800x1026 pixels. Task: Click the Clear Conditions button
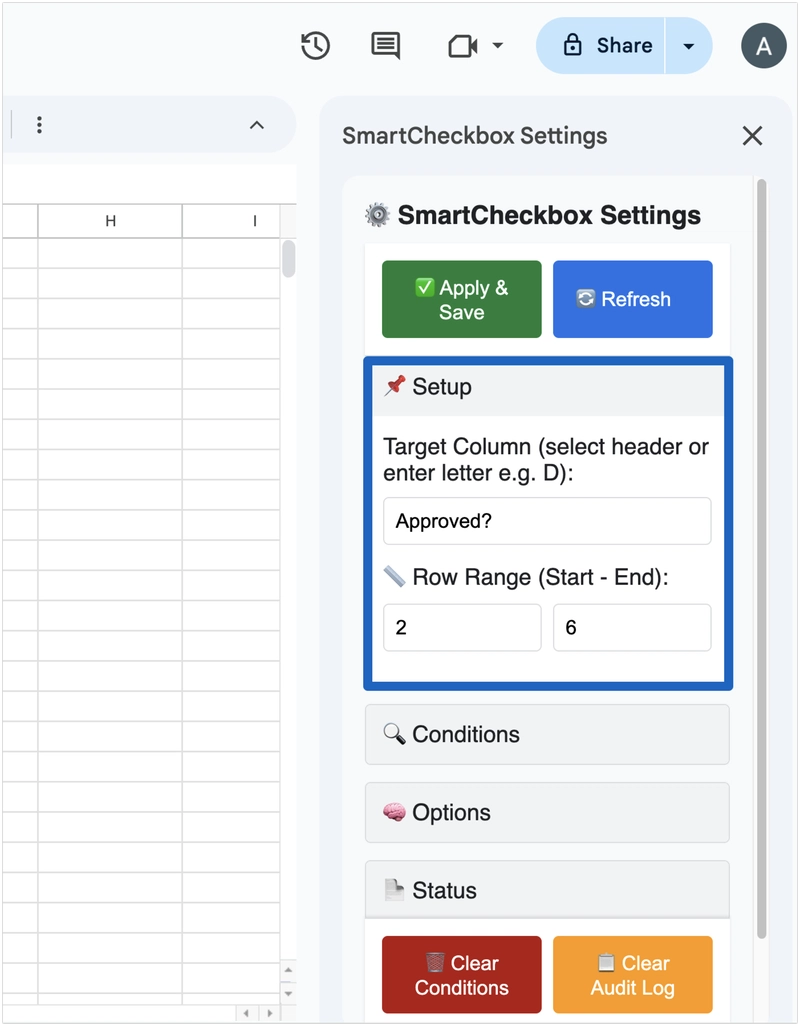462,974
